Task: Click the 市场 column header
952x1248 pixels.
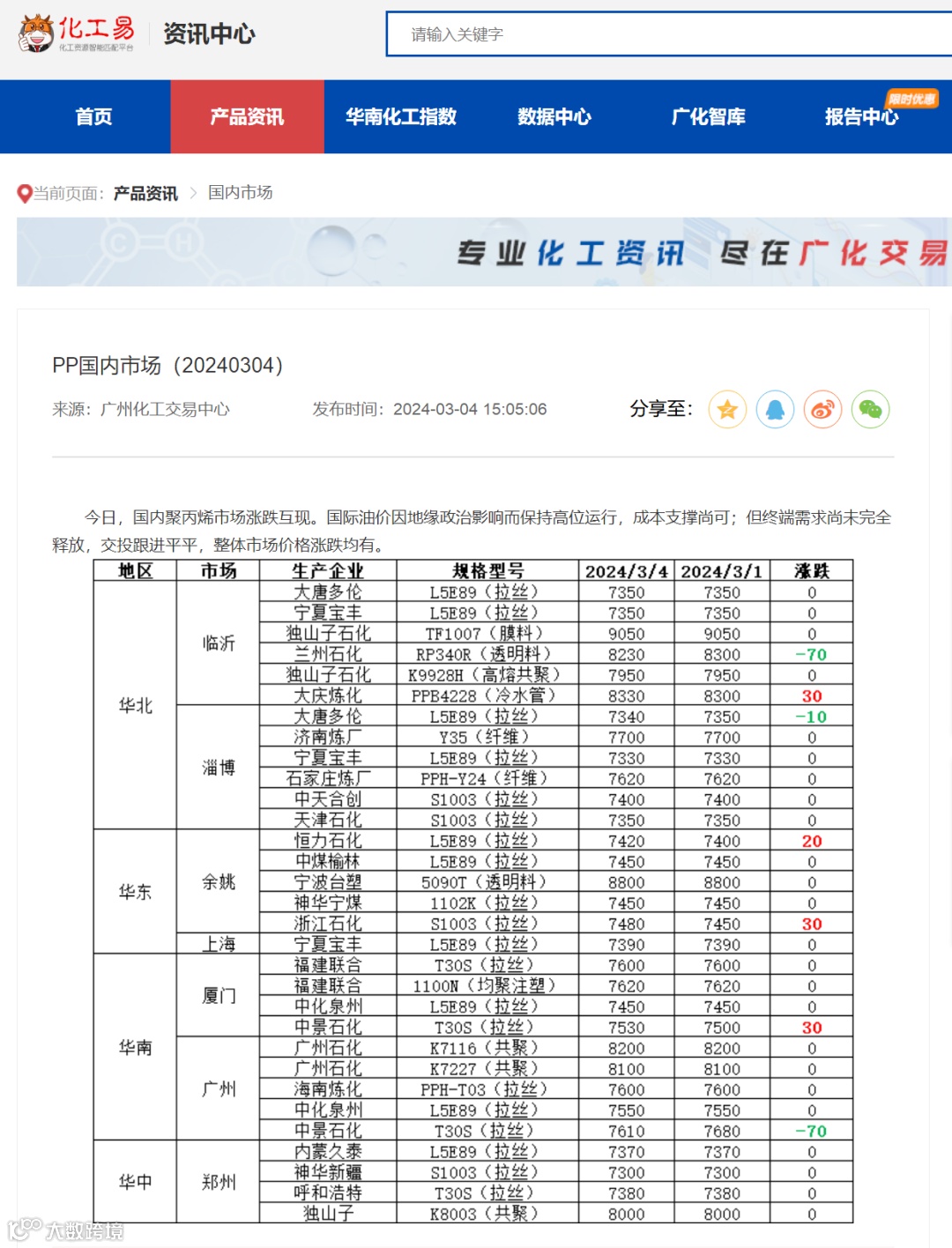Action: (x=219, y=570)
